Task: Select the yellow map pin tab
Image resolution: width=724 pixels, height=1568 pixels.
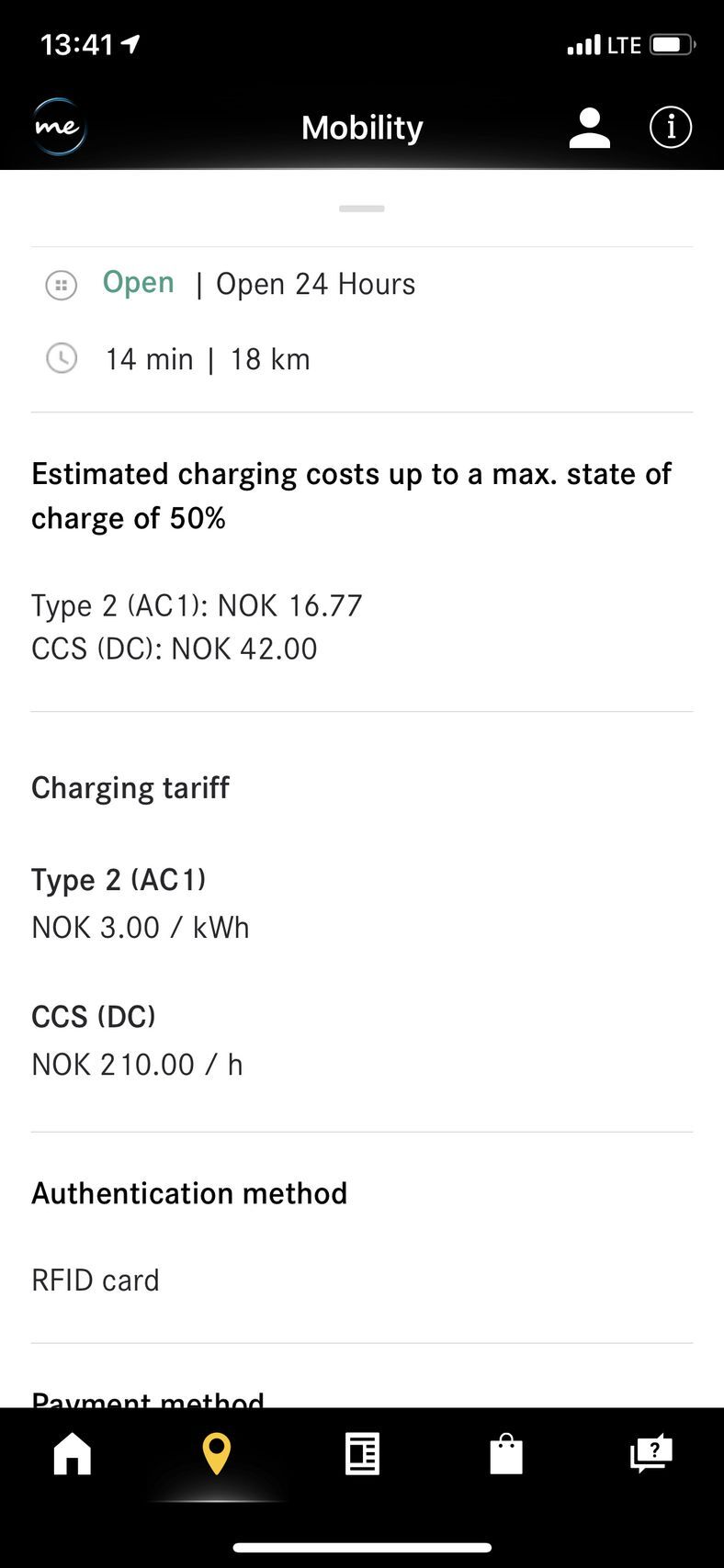Action: pyautogui.click(x=217, y=1454)
